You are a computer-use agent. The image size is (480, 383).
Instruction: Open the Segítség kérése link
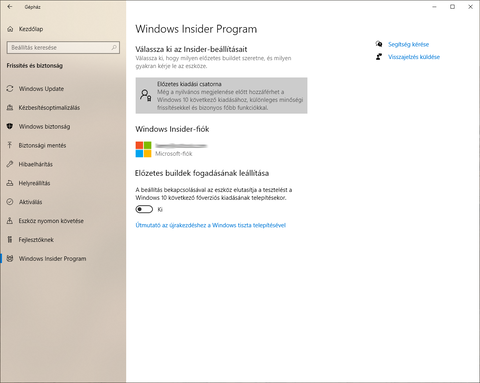(x=408, y=44)
